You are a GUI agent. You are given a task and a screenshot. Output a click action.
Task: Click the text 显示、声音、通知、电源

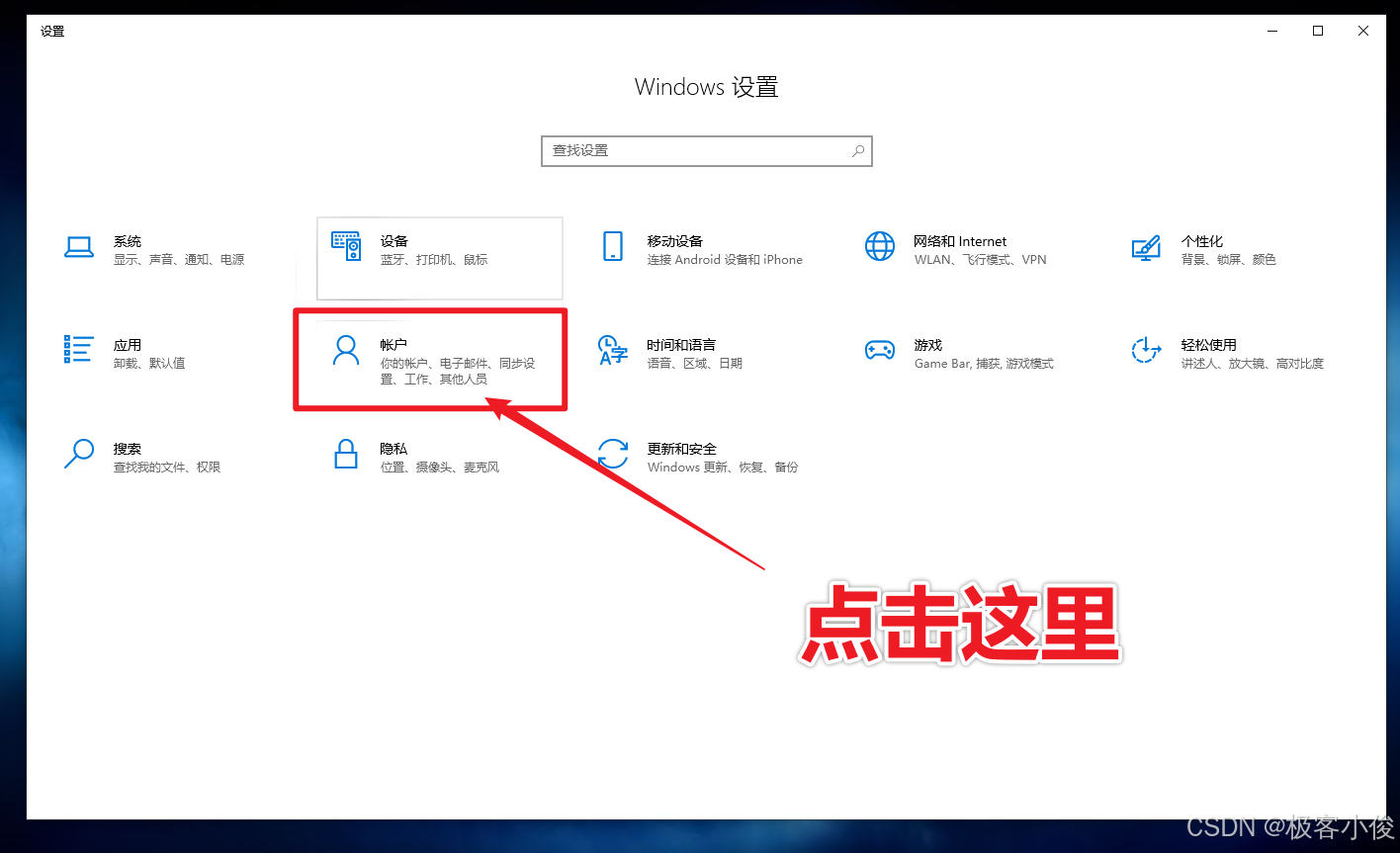tap(179, 260)
